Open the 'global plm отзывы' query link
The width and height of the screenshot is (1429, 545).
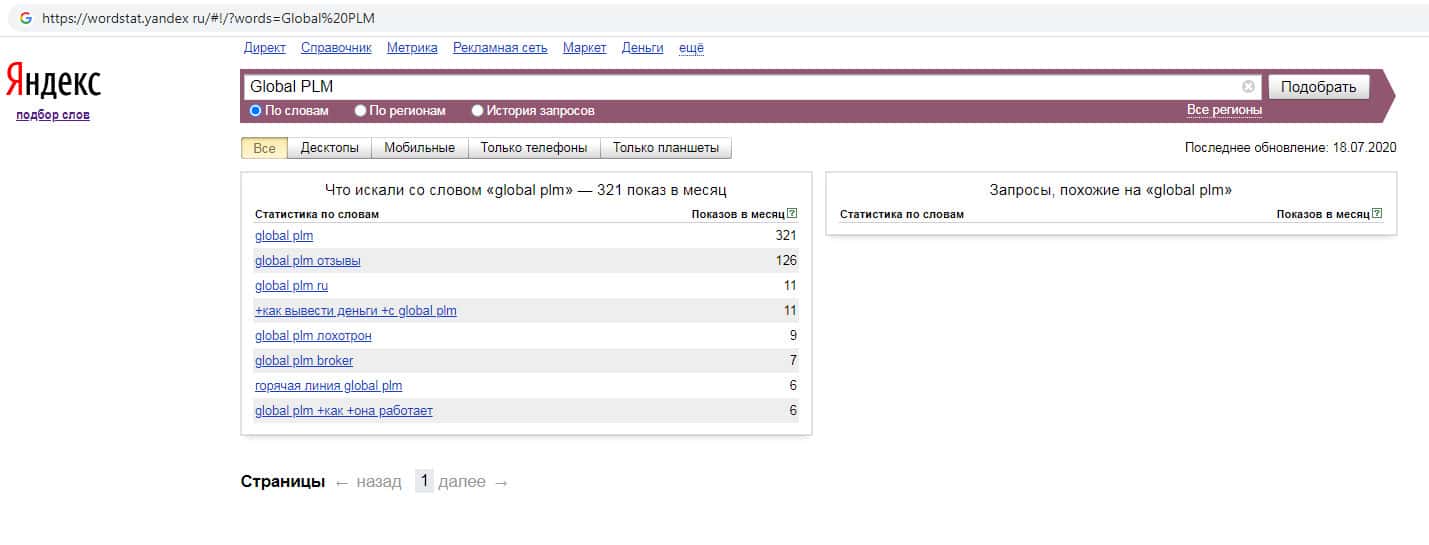click(x=308, y=261)
